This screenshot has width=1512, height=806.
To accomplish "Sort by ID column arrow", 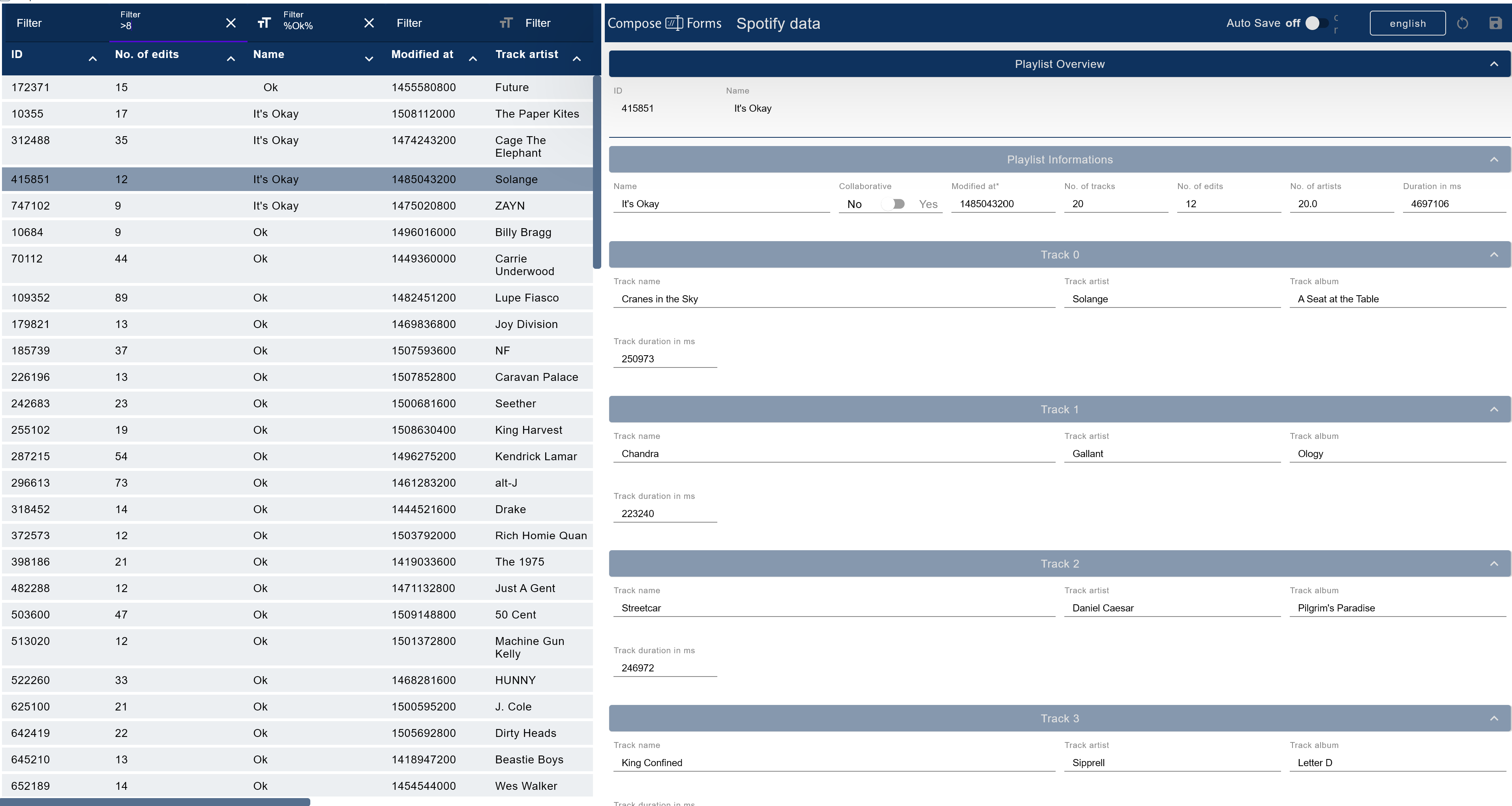I will (92, 58).
